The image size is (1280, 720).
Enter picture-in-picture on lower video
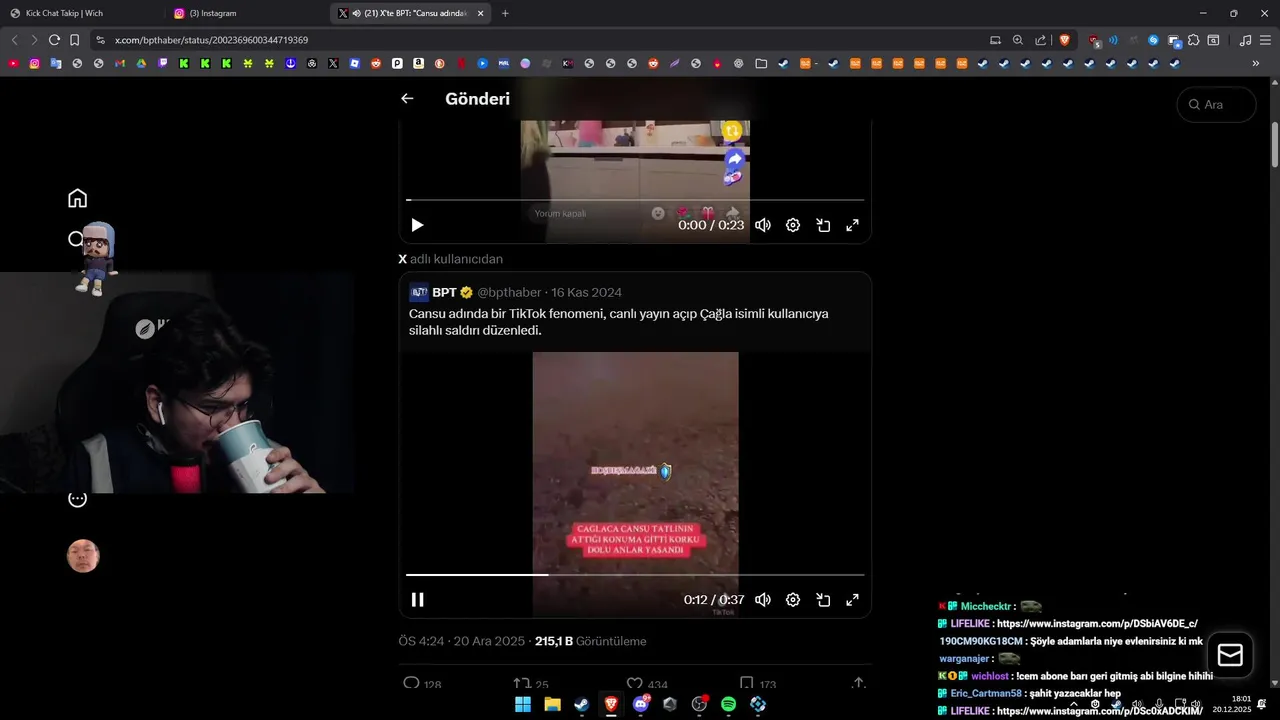(x=823, y=600)
